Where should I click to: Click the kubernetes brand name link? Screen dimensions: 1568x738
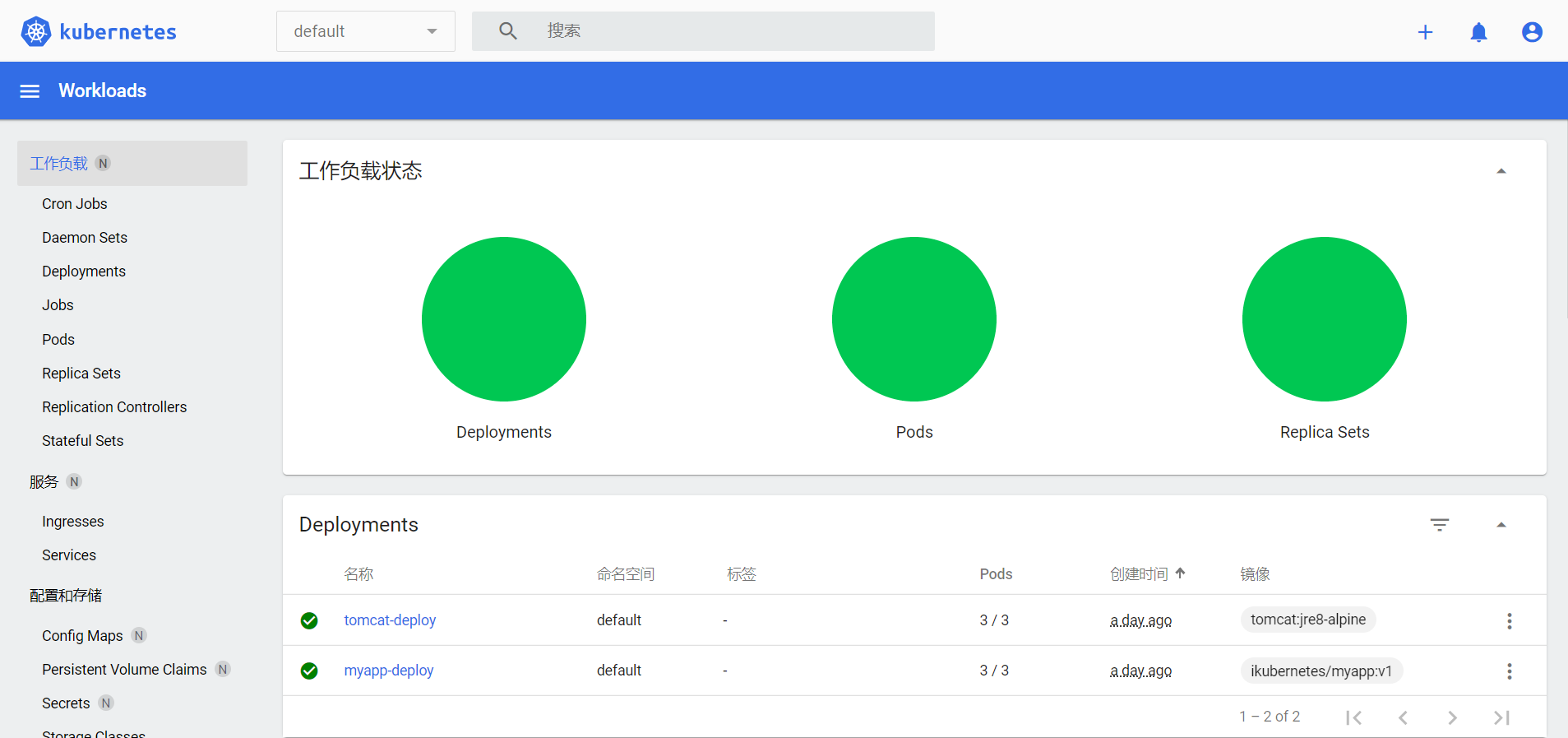tap(118, 32)
